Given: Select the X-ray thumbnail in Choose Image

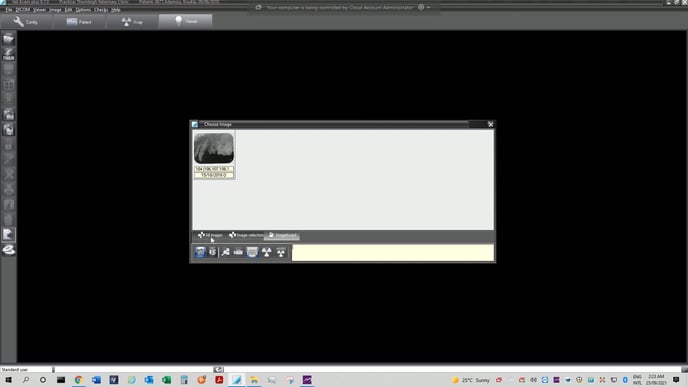Looking at the screenshot, I should pyautogui.click(x=214, y=148).
